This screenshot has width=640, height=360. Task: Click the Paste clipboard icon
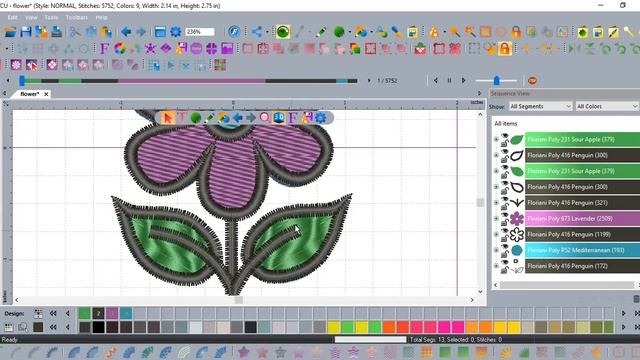click(x=106, y=32)
